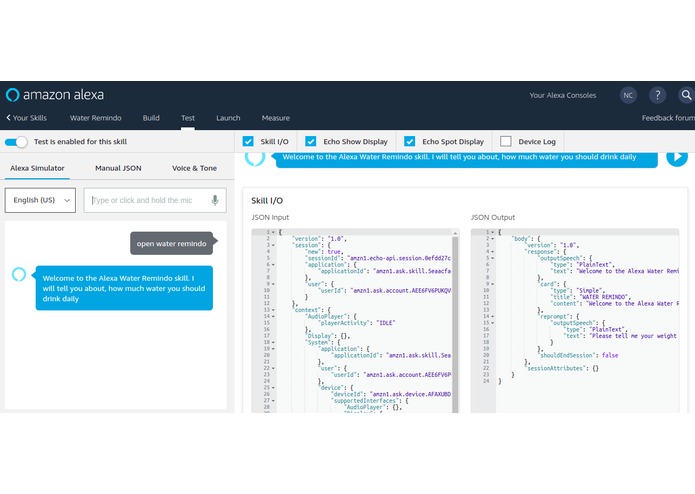Click the Welcome response chat bubble

pos(124,288)
